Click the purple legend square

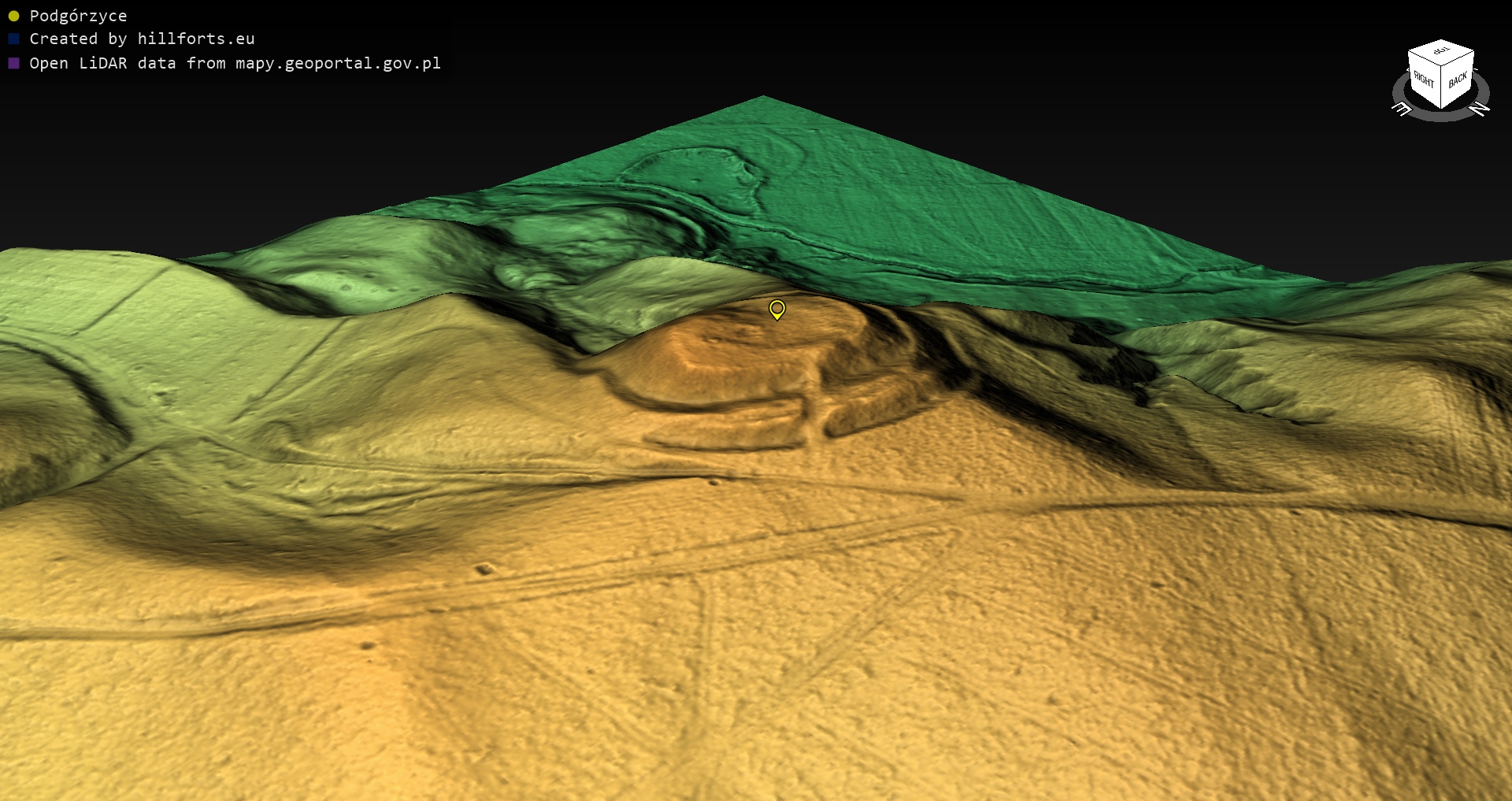(x=13, y=63)
